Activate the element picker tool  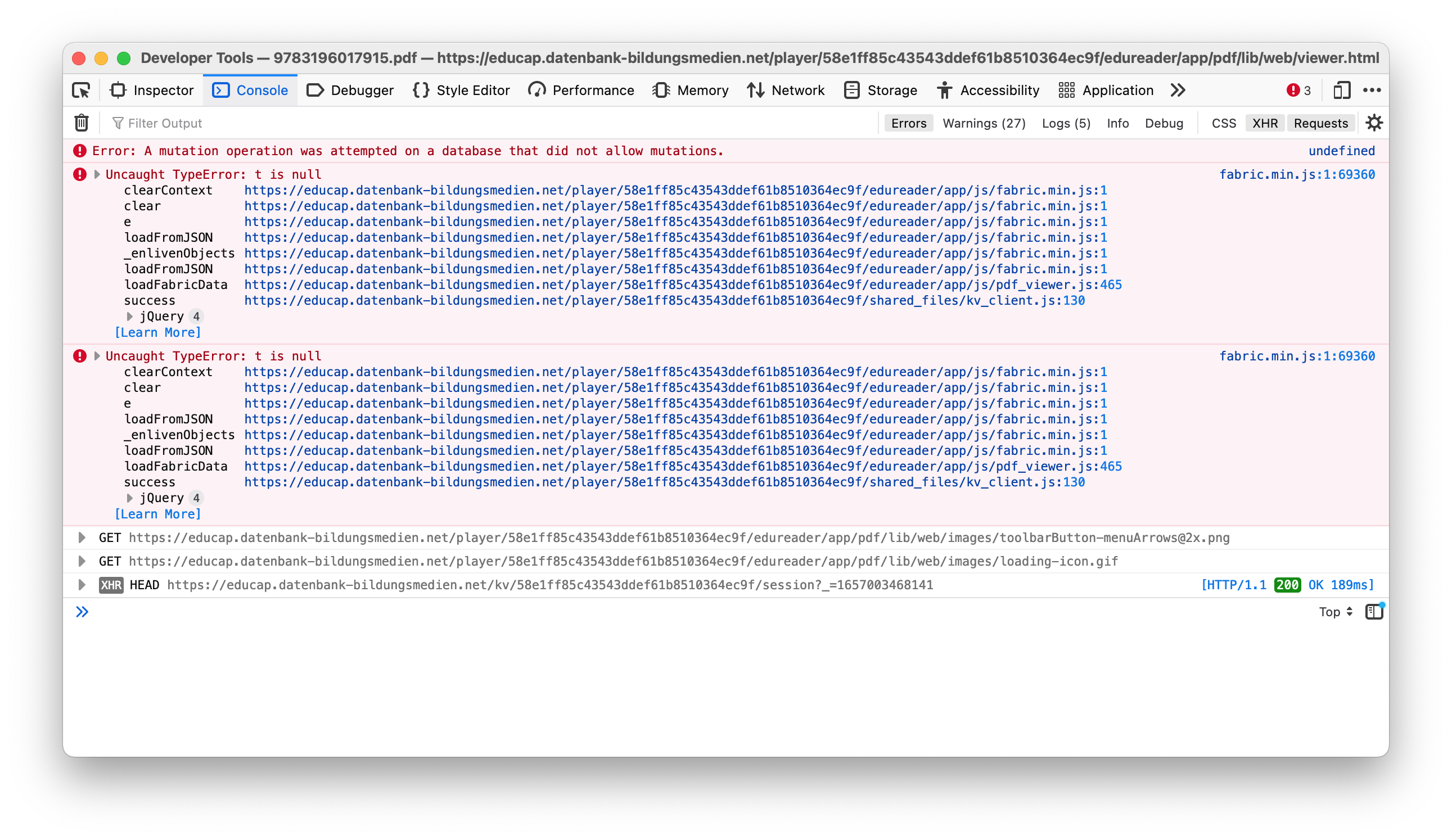pyautogui.click(x=81, y=91)
